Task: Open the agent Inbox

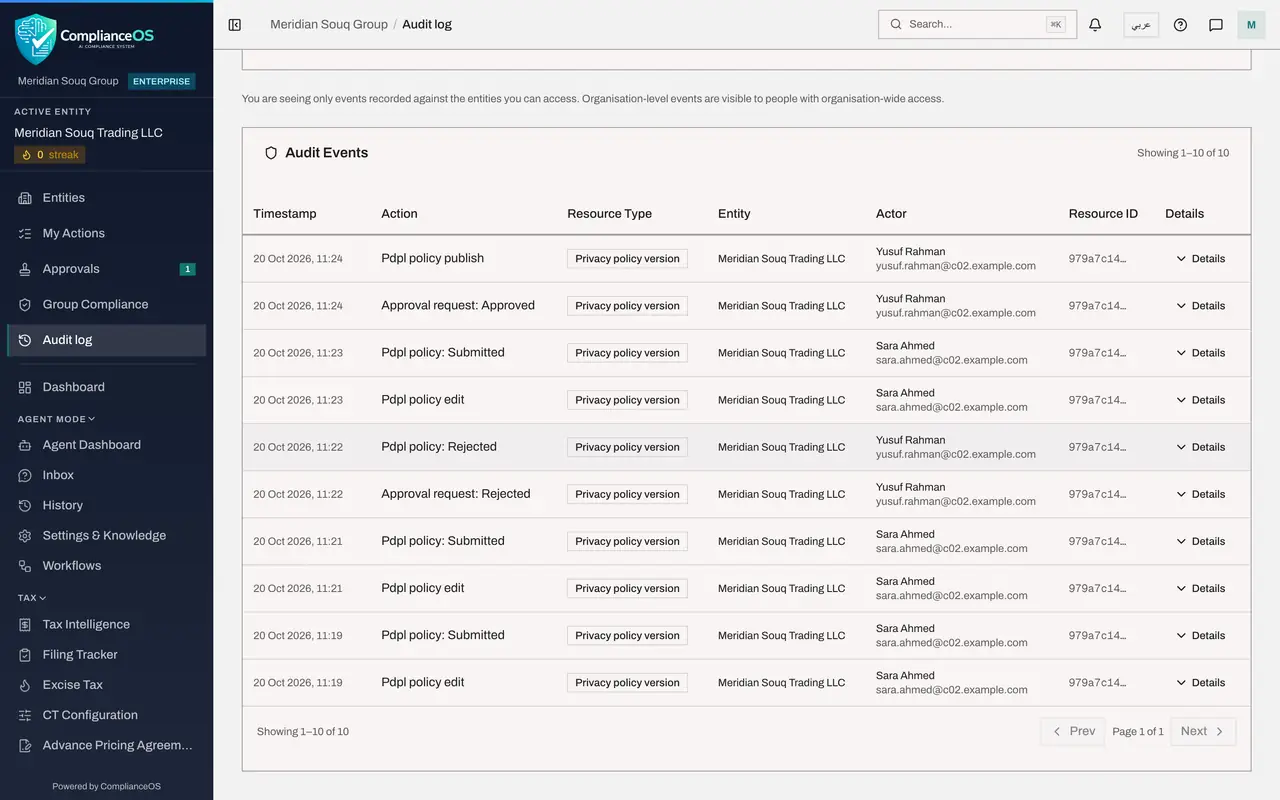Action: 106,475
